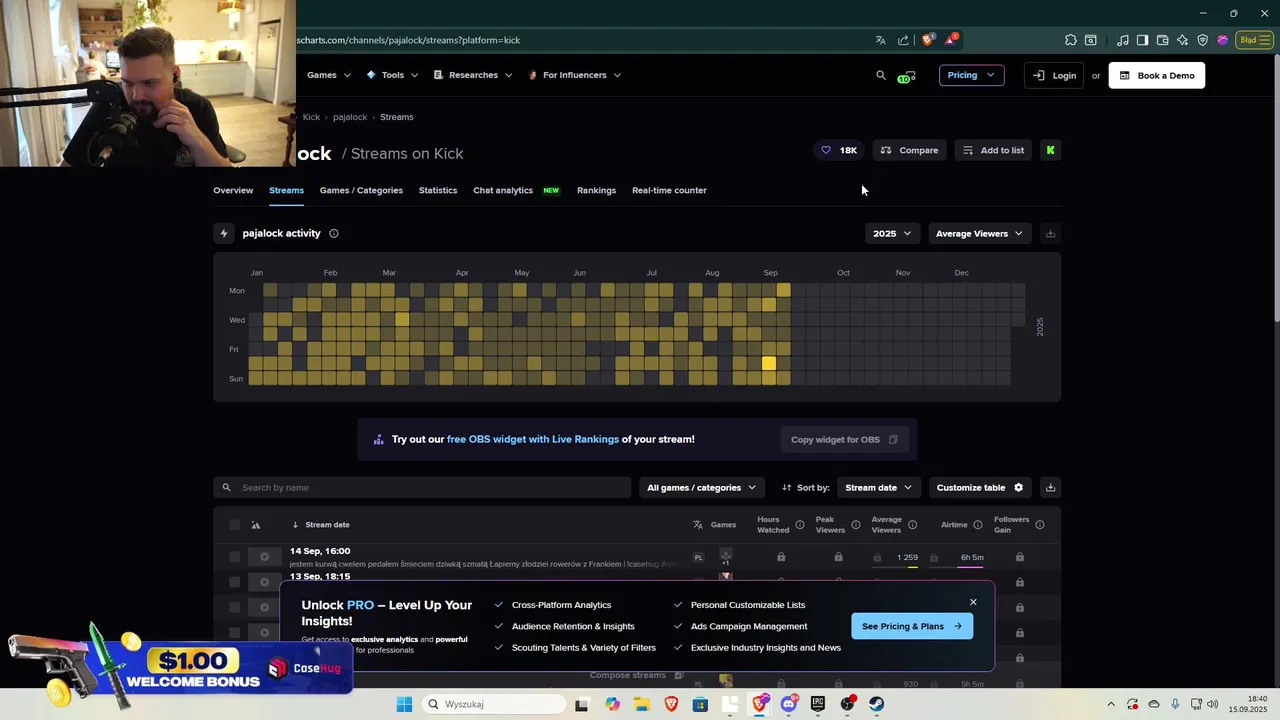
Task: Open Brave Rewards triangle icon
Action: point(951,40)
